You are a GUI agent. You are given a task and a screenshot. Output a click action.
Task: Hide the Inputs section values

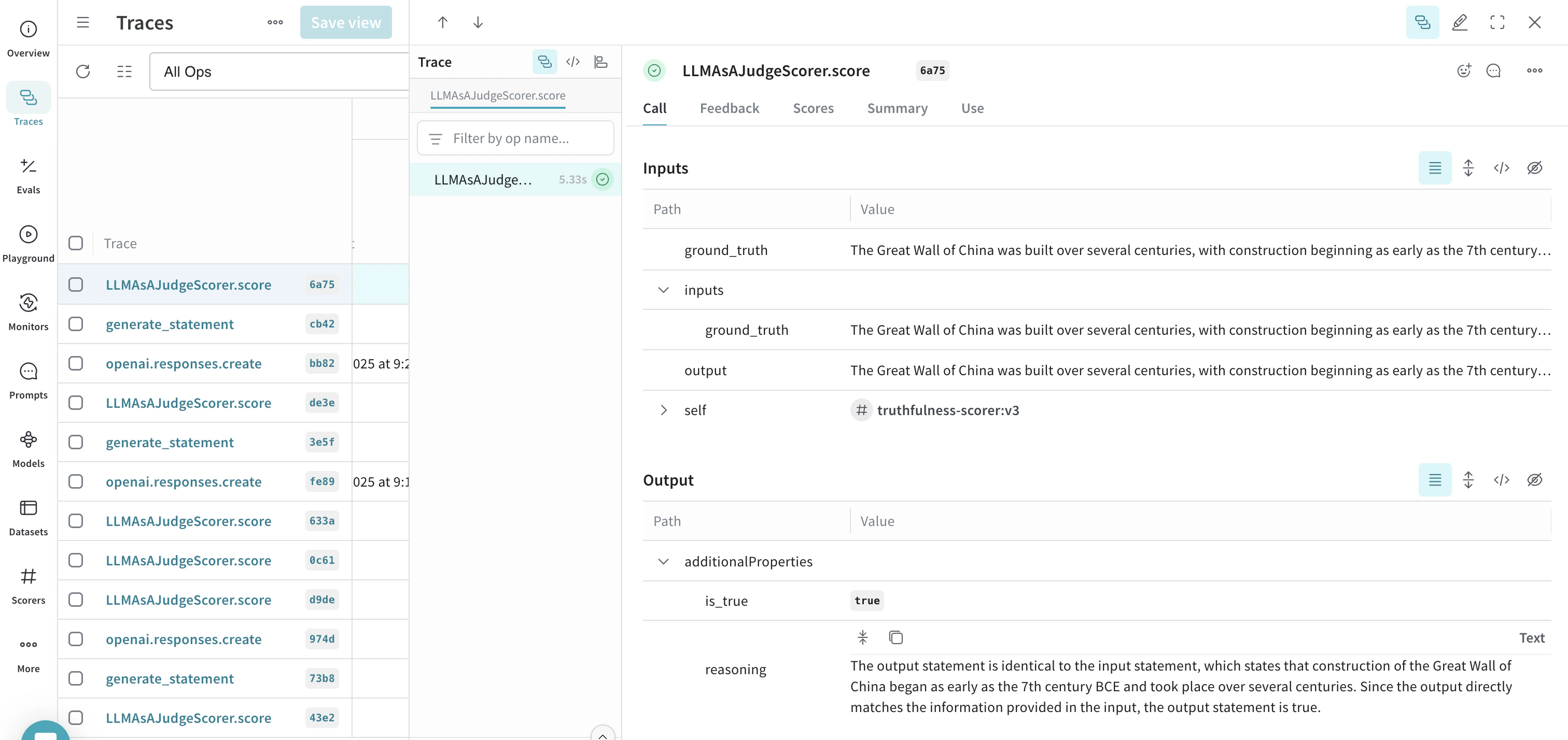click(1534, 168)
